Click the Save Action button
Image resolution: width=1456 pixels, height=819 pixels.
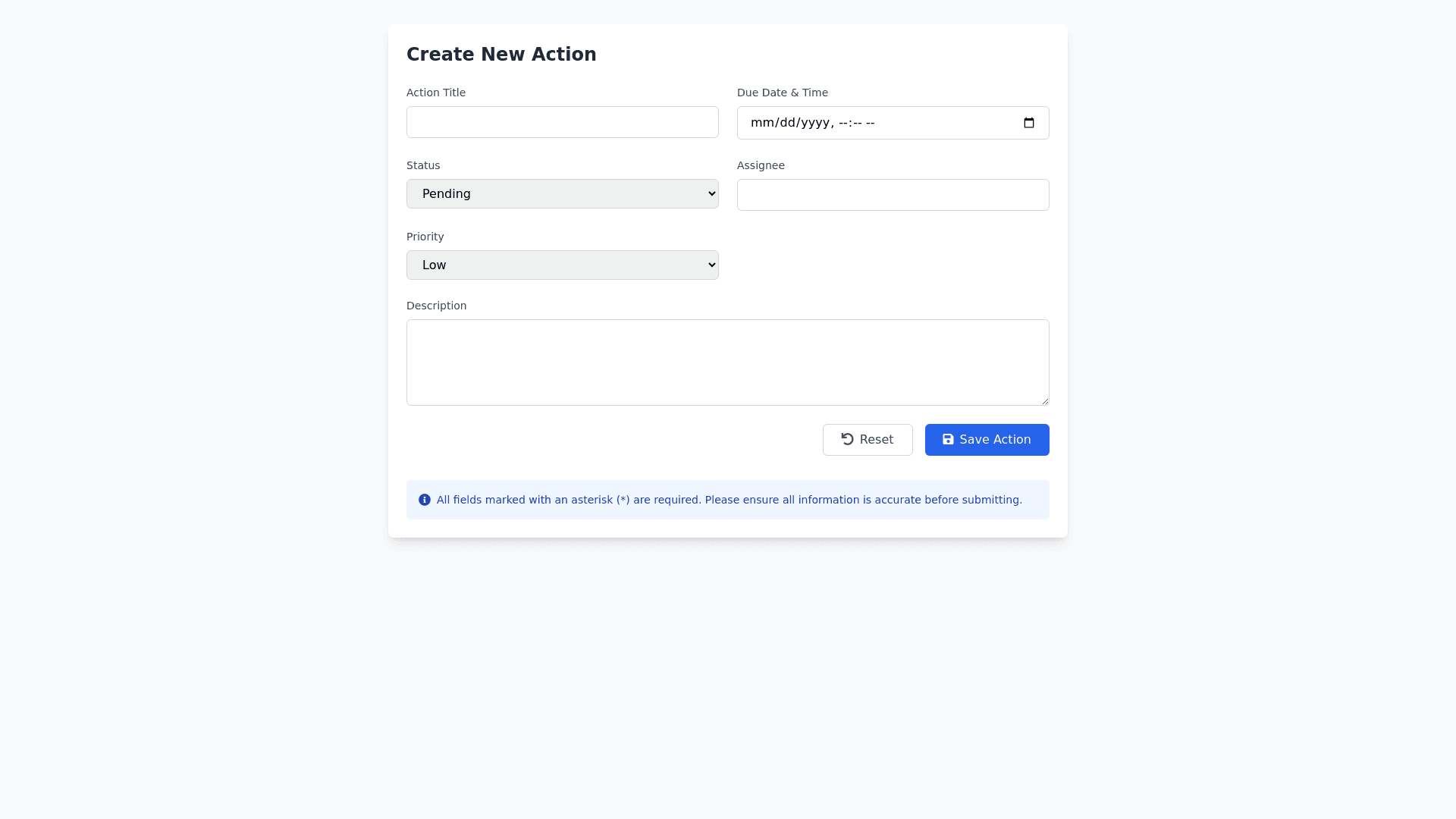click(987, 440)
